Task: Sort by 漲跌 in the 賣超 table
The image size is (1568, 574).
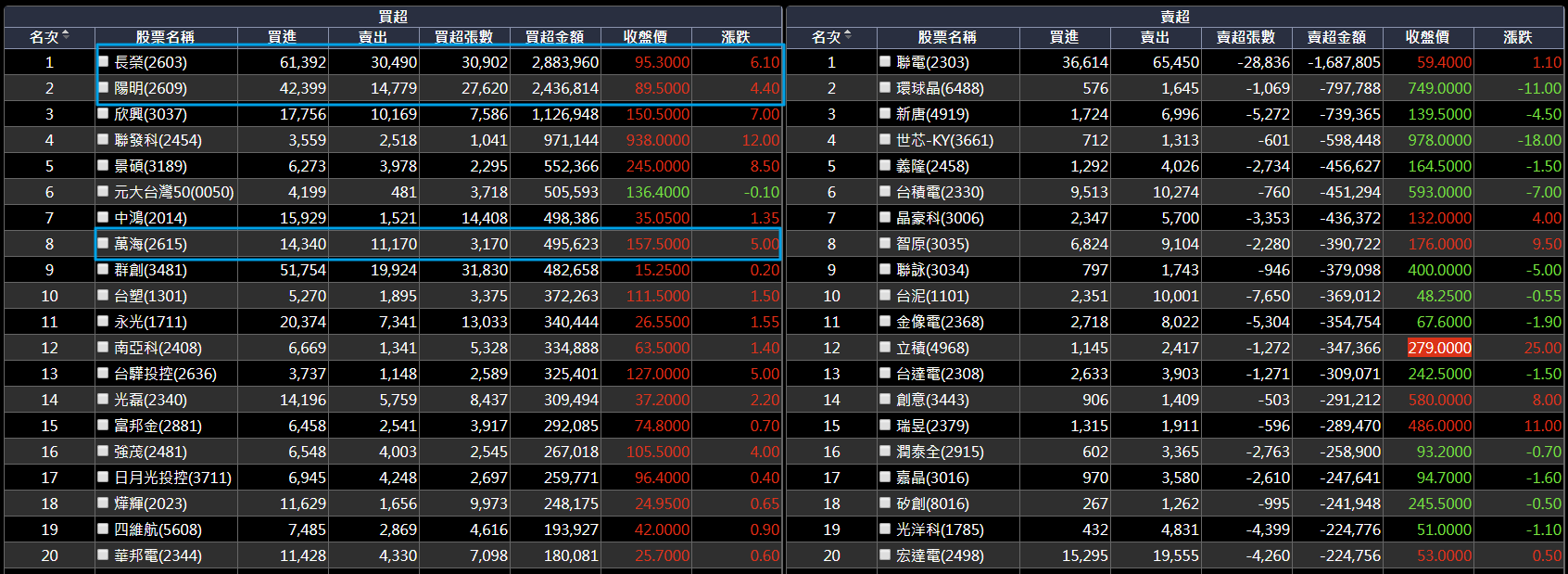Action: click(1518, 37)
